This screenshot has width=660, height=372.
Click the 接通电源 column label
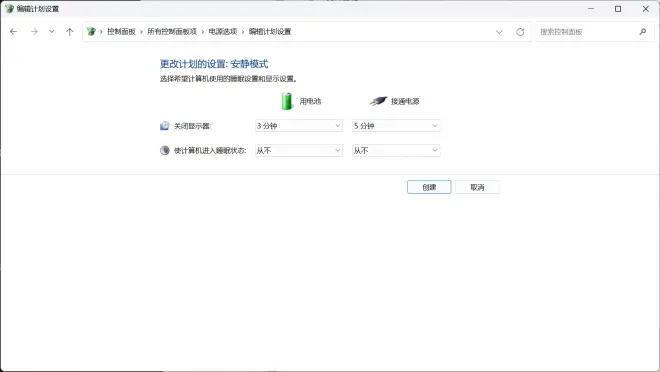click(405, 101)
